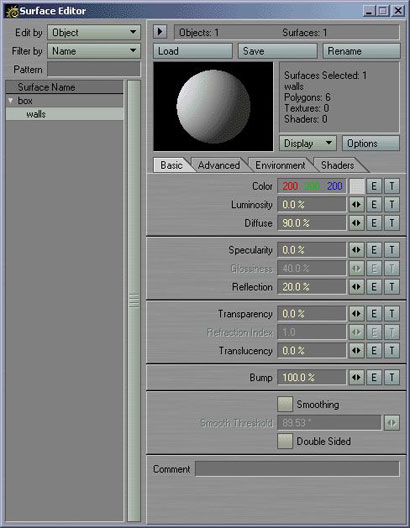Click the color swatch beside RGB values
Viewport: 410px width, 528px height.
357,186
